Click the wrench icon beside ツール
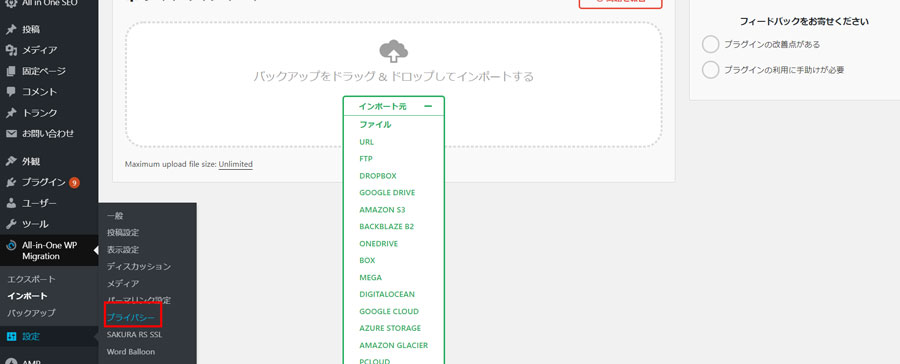The image size is (900, 364). (11, 224)
